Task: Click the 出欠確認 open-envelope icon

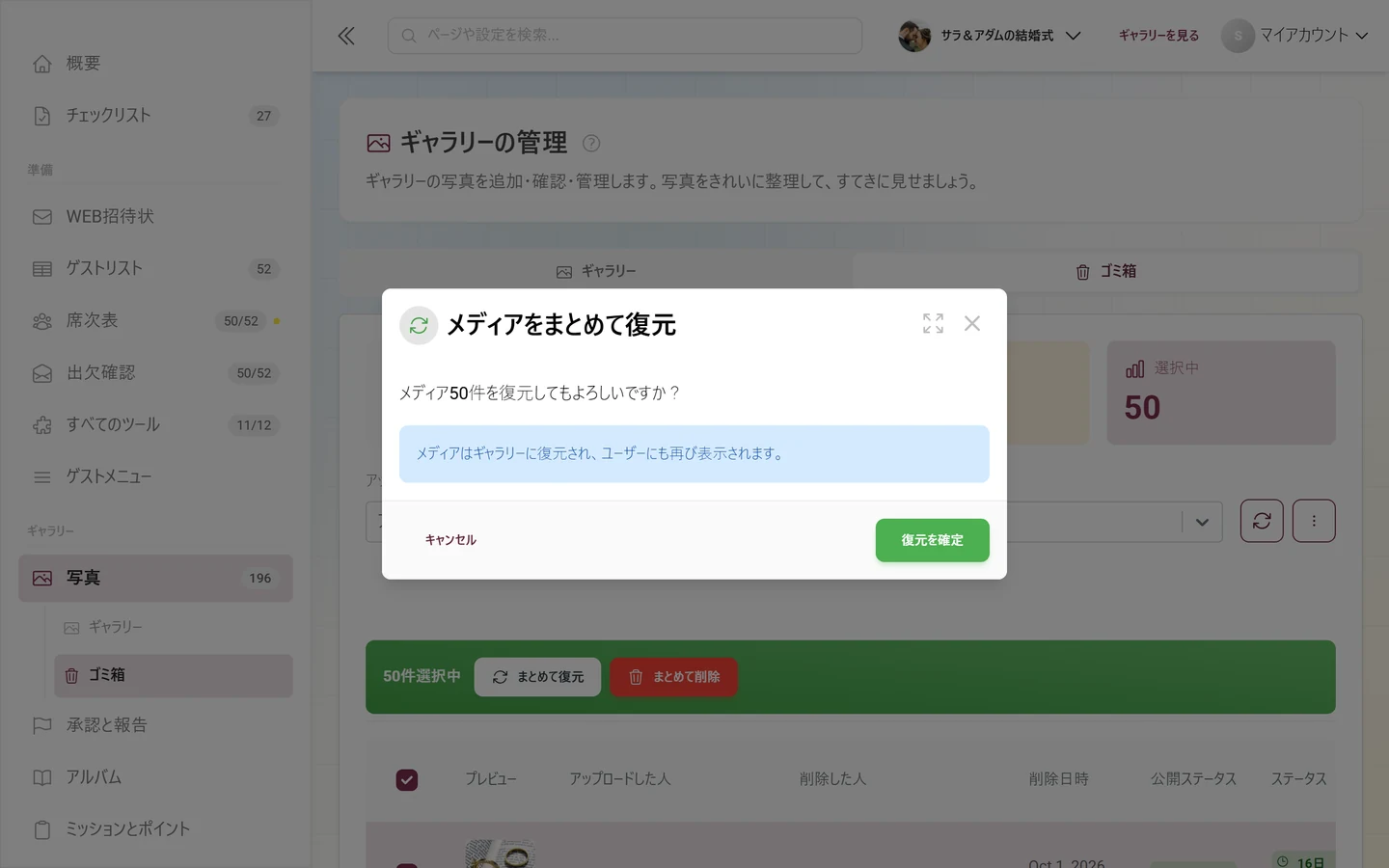Action: pyautogui.click(x=42, y=373)
